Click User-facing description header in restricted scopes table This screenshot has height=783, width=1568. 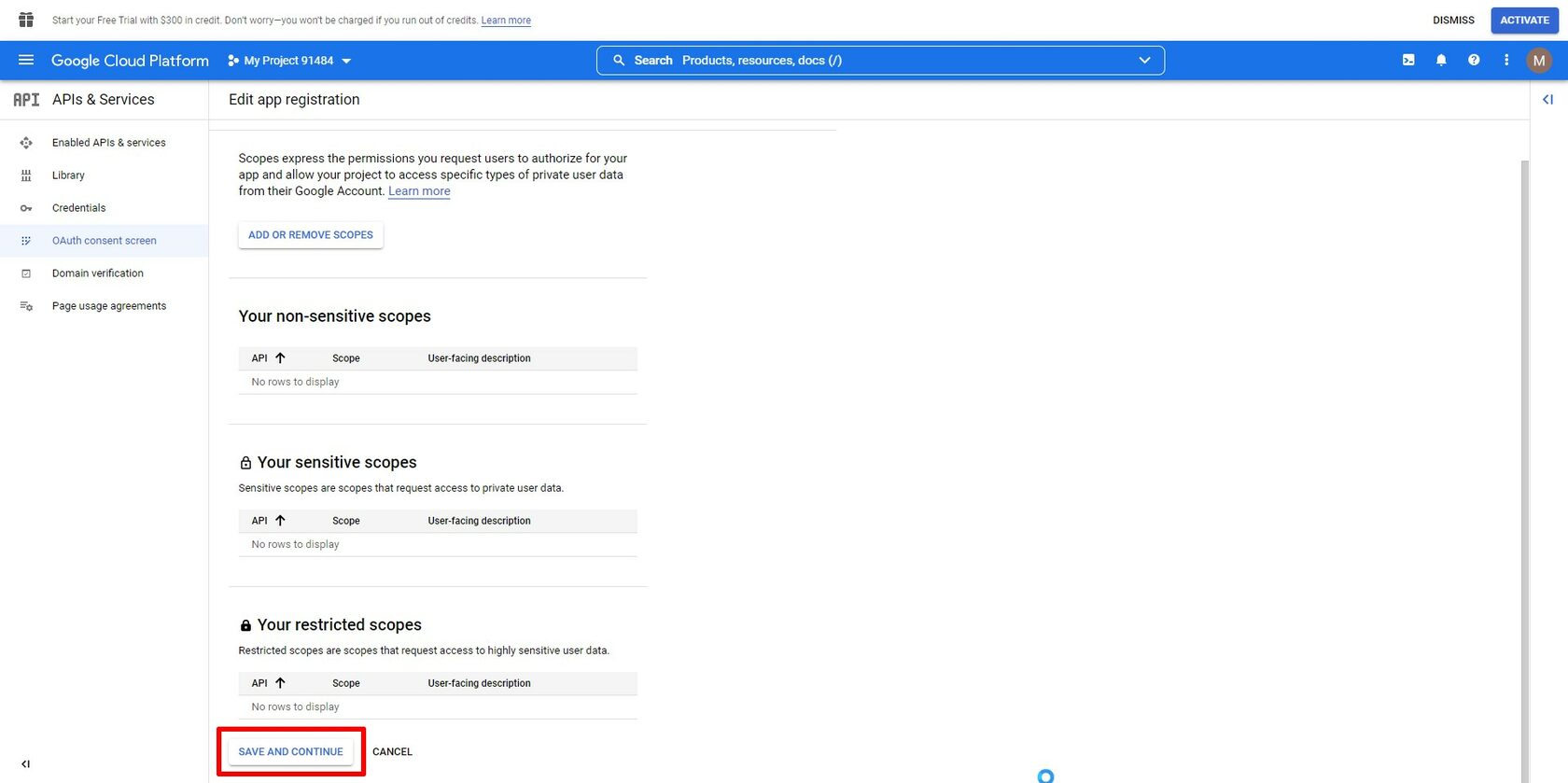[x=479, y=683]
